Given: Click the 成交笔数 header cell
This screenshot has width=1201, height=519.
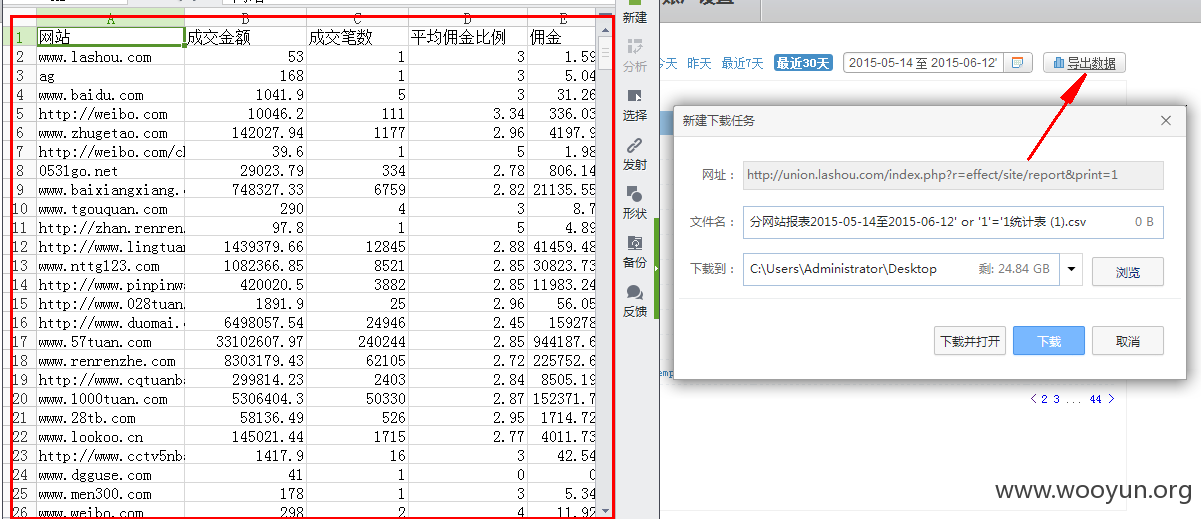Looking at the screenshot, I should coord(357,37).
